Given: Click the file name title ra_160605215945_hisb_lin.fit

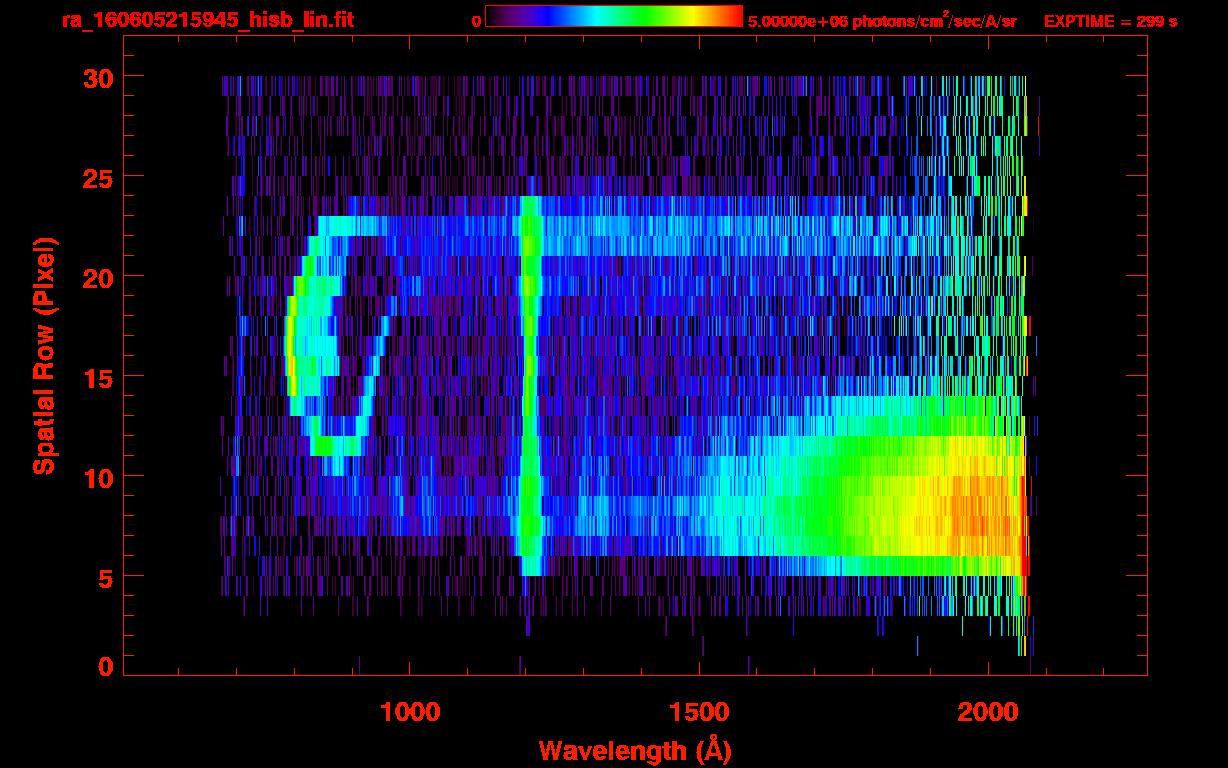Looking at the screenshot, I should 207,20.
